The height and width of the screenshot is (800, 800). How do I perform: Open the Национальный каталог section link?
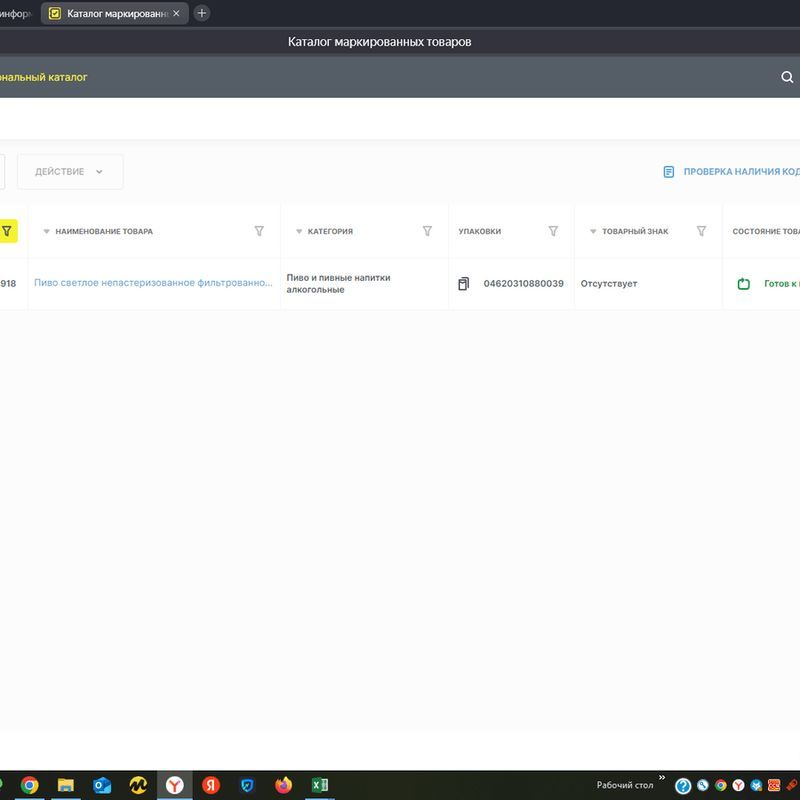pyautogui.click(x=43, y=77)
